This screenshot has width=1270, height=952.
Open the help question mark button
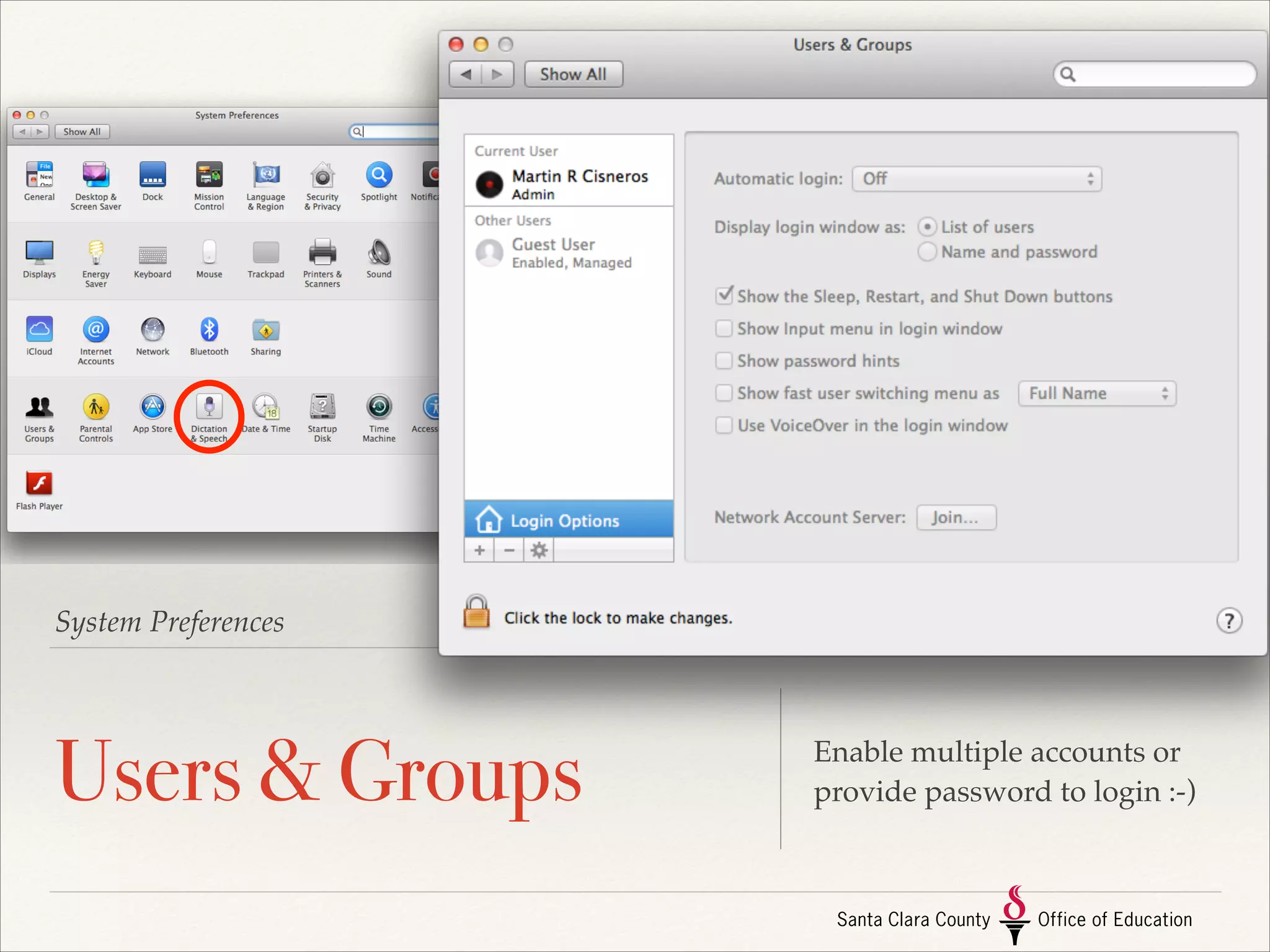[1229, 620]
